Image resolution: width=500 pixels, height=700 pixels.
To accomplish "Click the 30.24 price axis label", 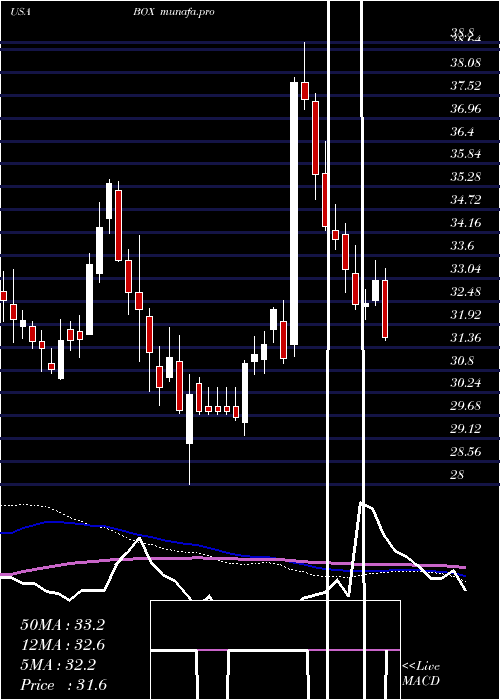I will click(466, 383).
